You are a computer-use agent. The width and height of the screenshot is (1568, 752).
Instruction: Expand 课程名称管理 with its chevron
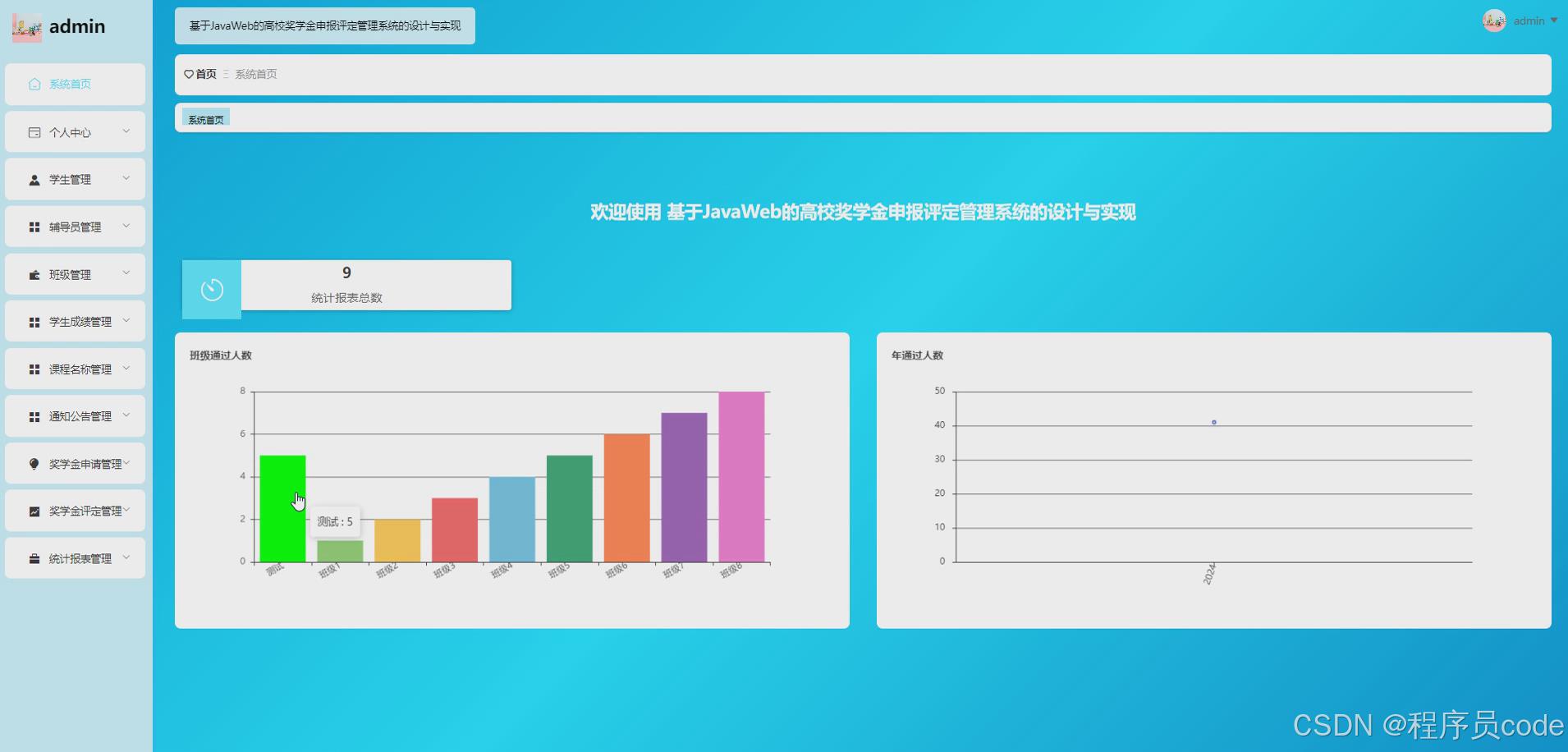tap(126, 369)
